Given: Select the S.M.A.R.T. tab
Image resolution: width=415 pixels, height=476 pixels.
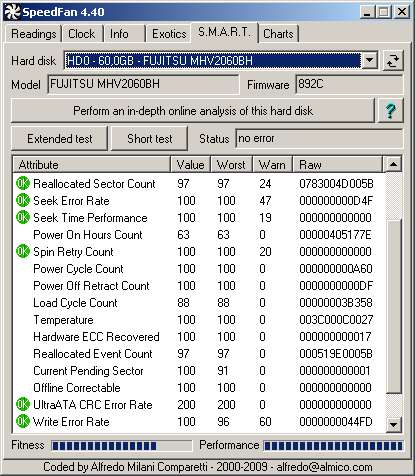Looking at the screenshot, I should click(x=224, y=32).
